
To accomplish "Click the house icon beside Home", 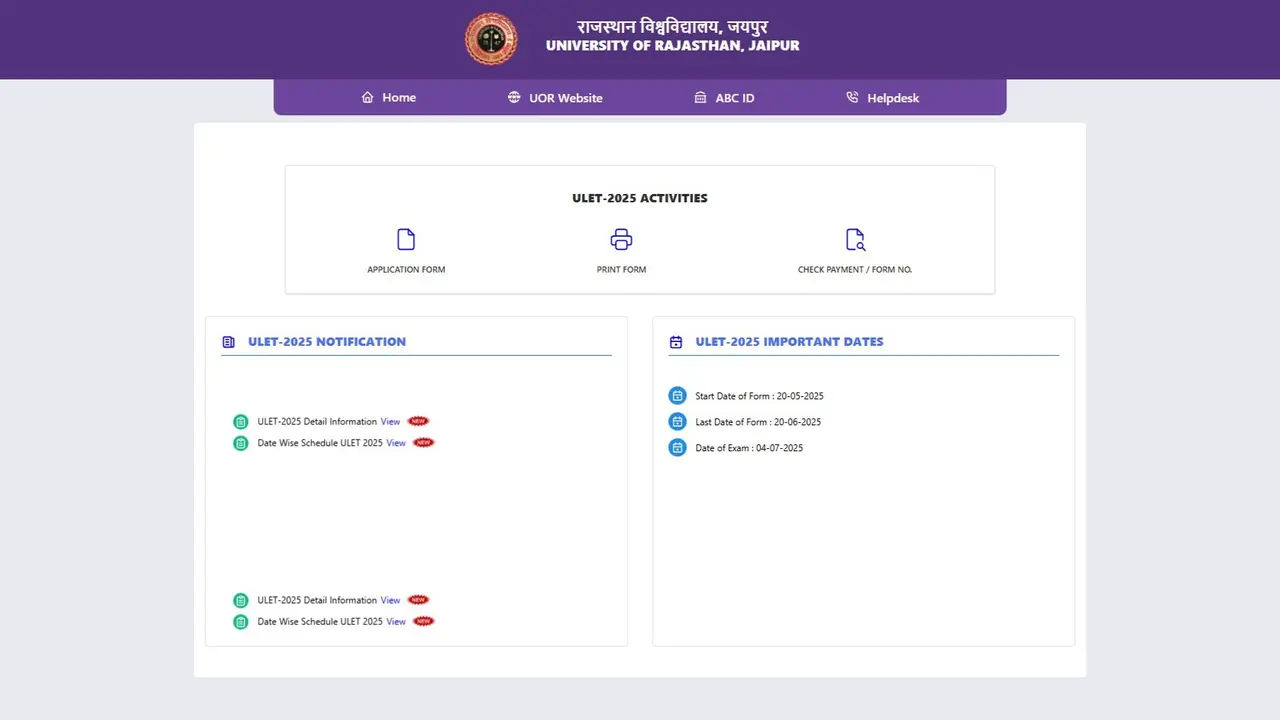I will pos(367,97).
